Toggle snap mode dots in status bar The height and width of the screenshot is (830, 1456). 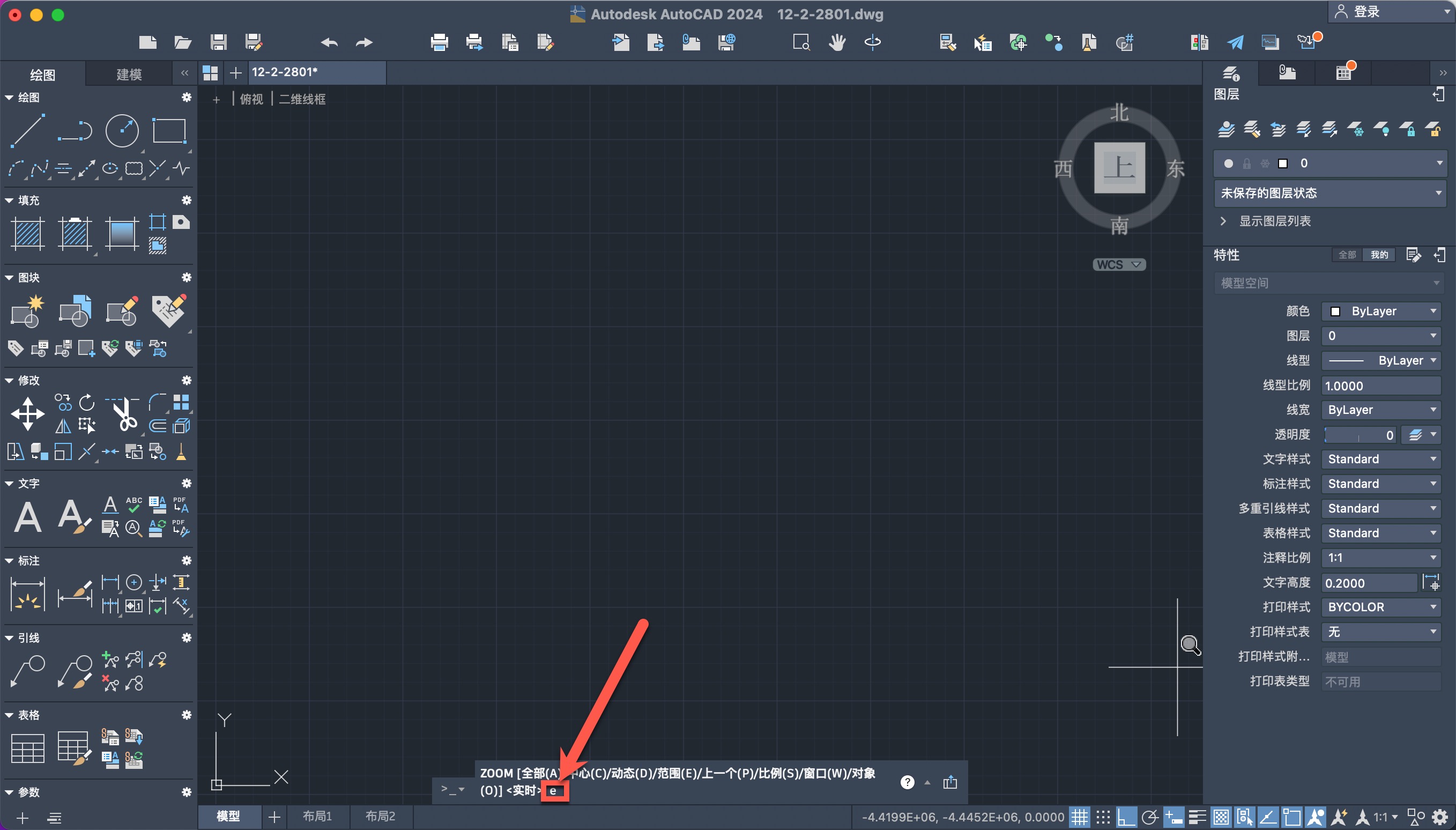point(1103,817)
